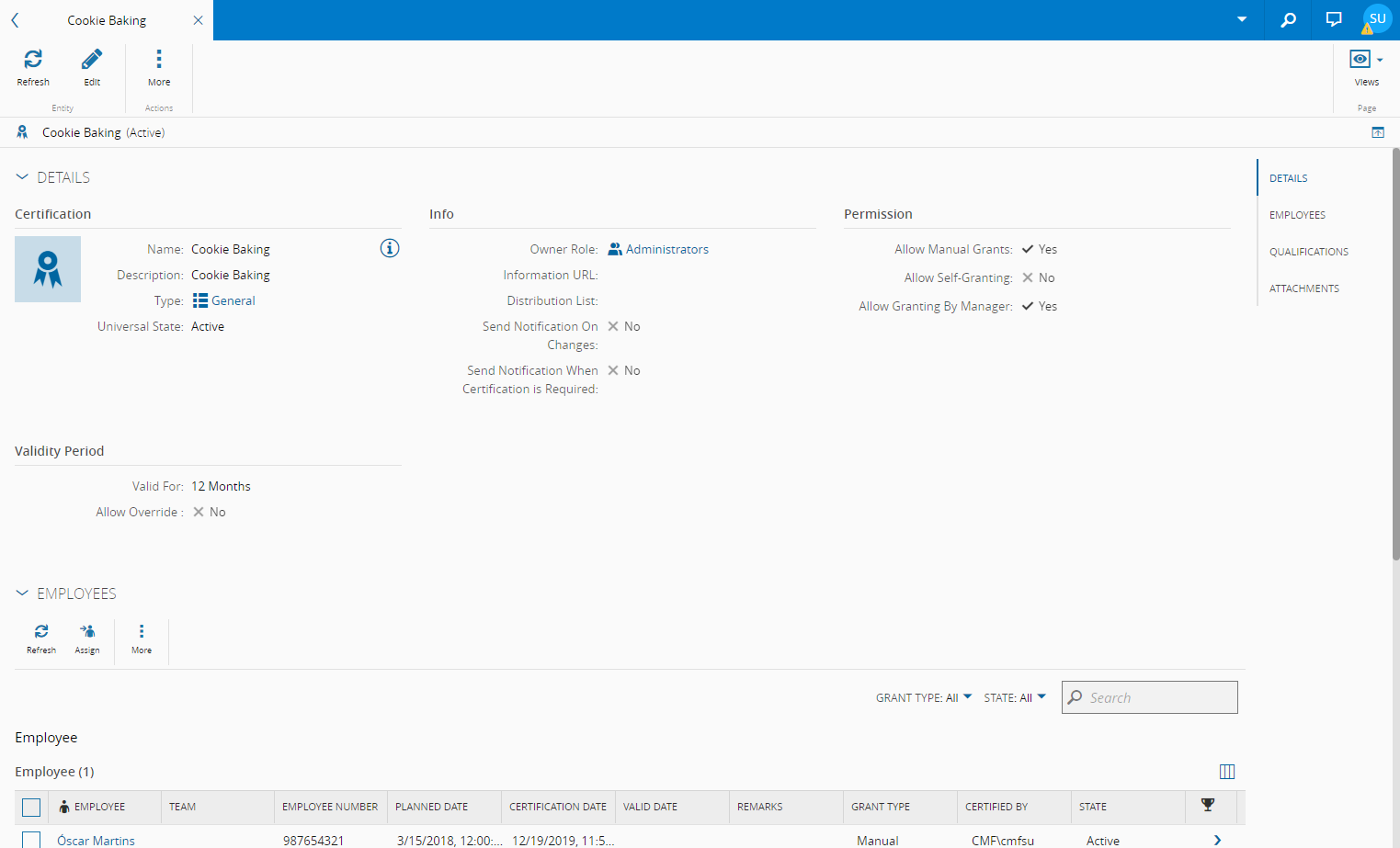Jump to QUALIFICATIONS in side navigation
Screen dimensions: 1400x848
(1308, 252)
